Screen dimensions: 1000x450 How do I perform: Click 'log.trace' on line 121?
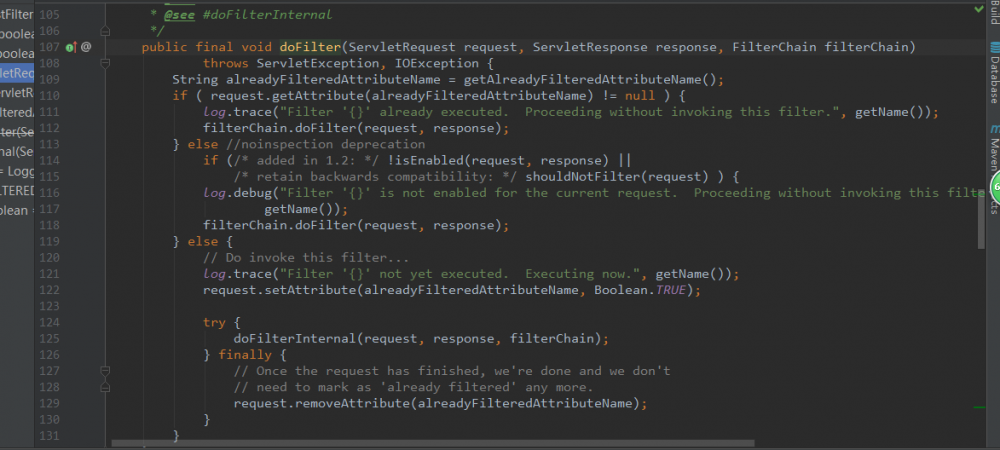pos(237,274)
